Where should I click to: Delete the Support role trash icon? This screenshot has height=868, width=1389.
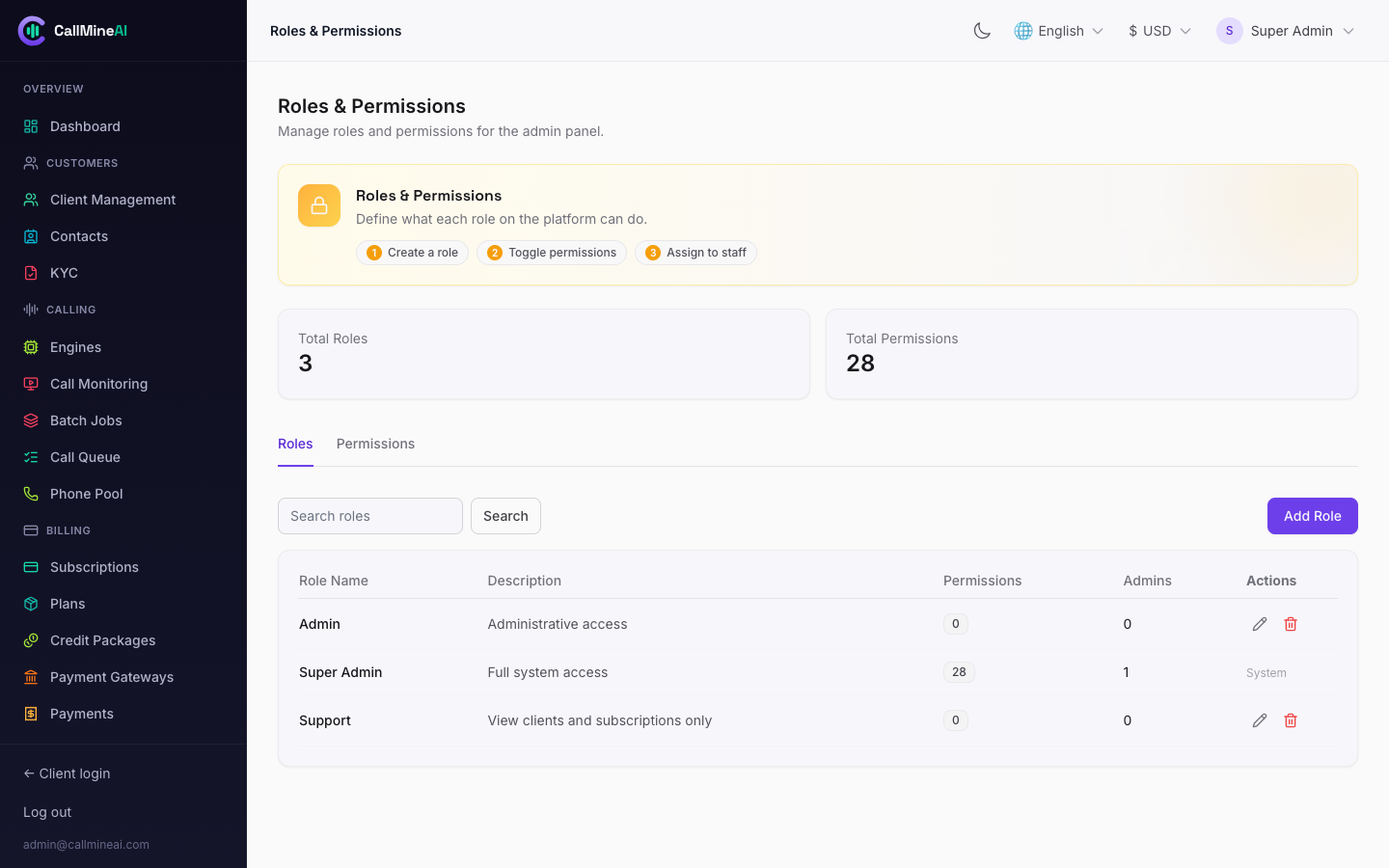point(1291,720)
